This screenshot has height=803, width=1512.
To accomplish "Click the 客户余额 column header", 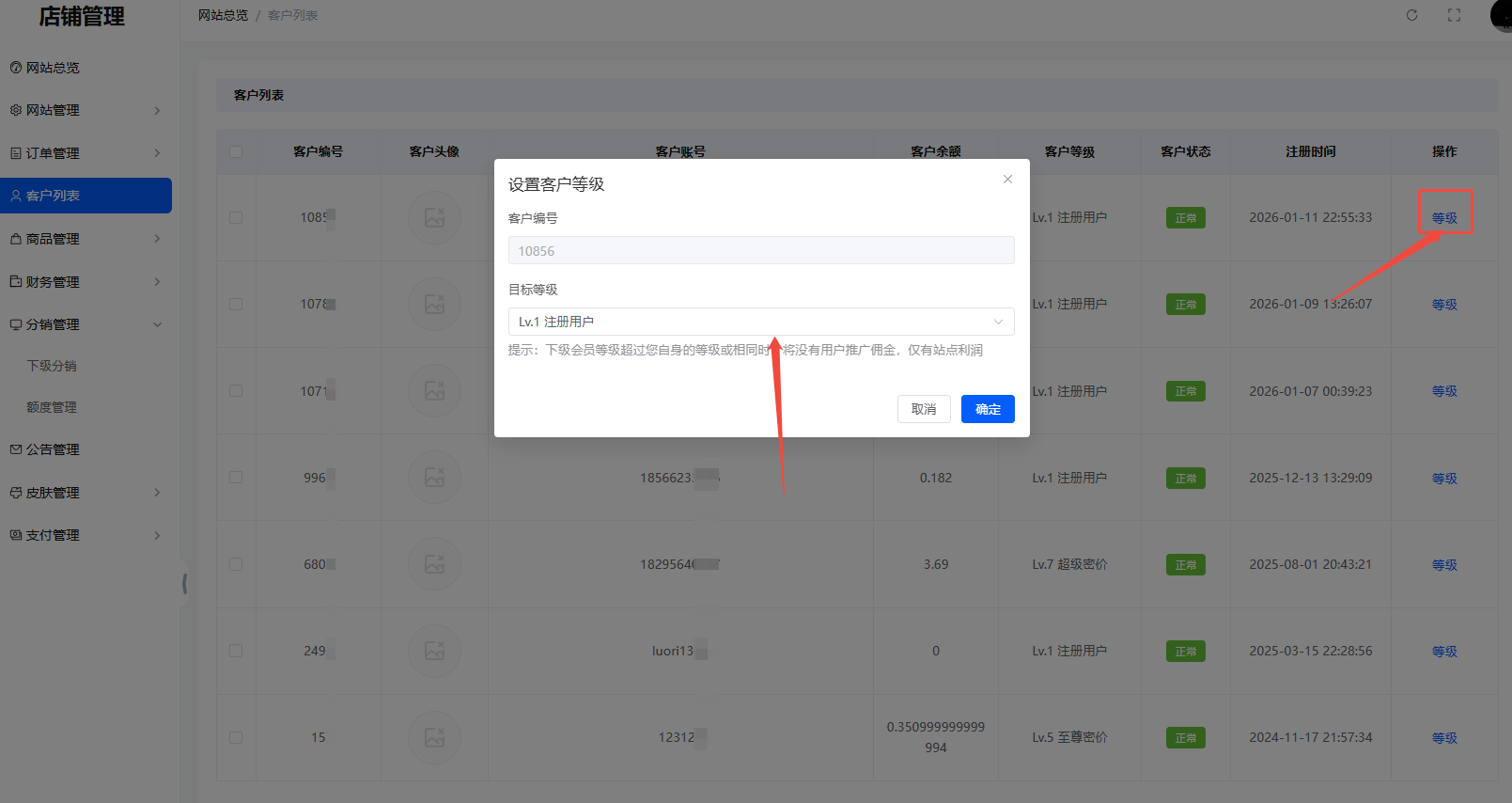I will click(936, 151).
